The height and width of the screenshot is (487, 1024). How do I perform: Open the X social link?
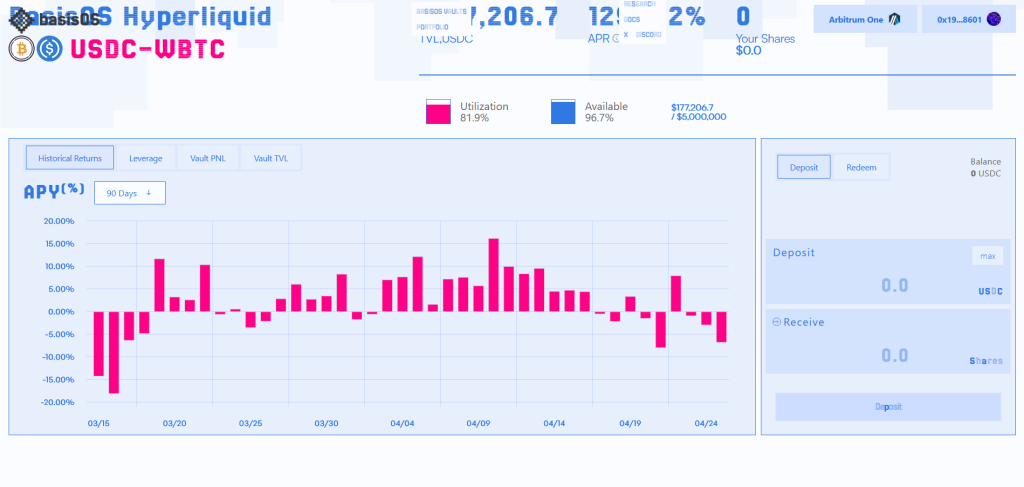[626, 35]
